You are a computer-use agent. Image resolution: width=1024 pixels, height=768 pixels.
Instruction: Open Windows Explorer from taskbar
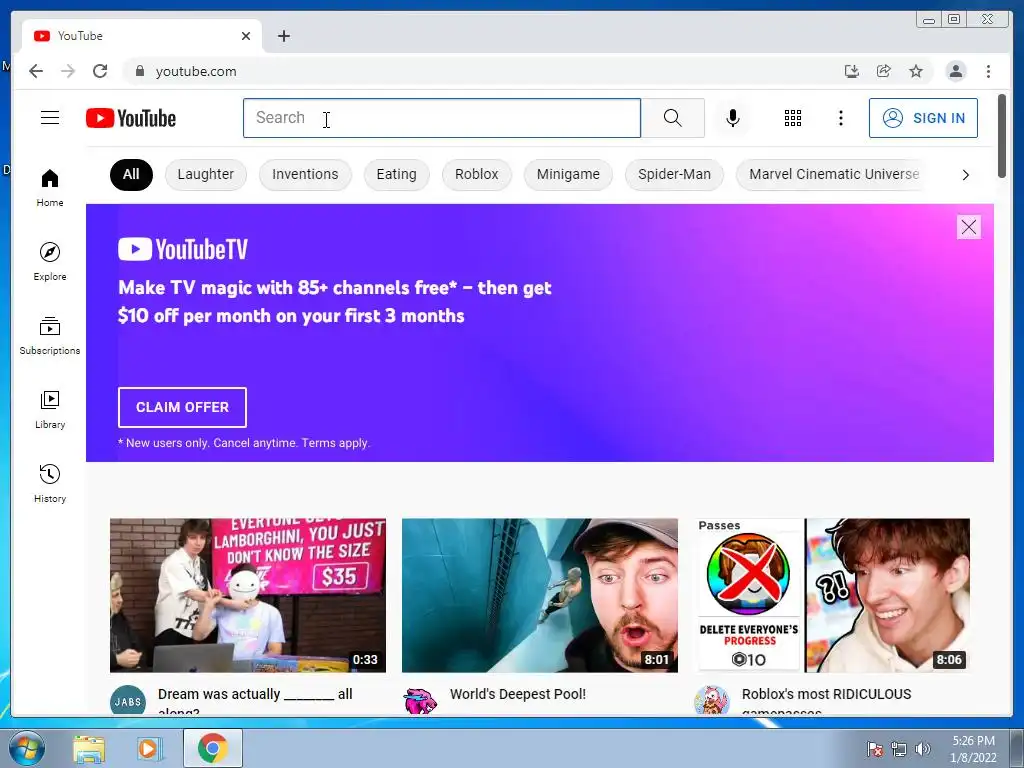click(x=89, y=749)
